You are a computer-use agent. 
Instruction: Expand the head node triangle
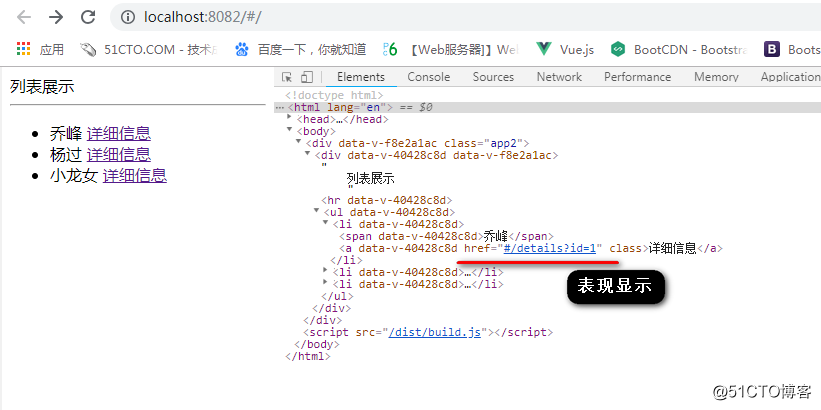click(290, 119)
